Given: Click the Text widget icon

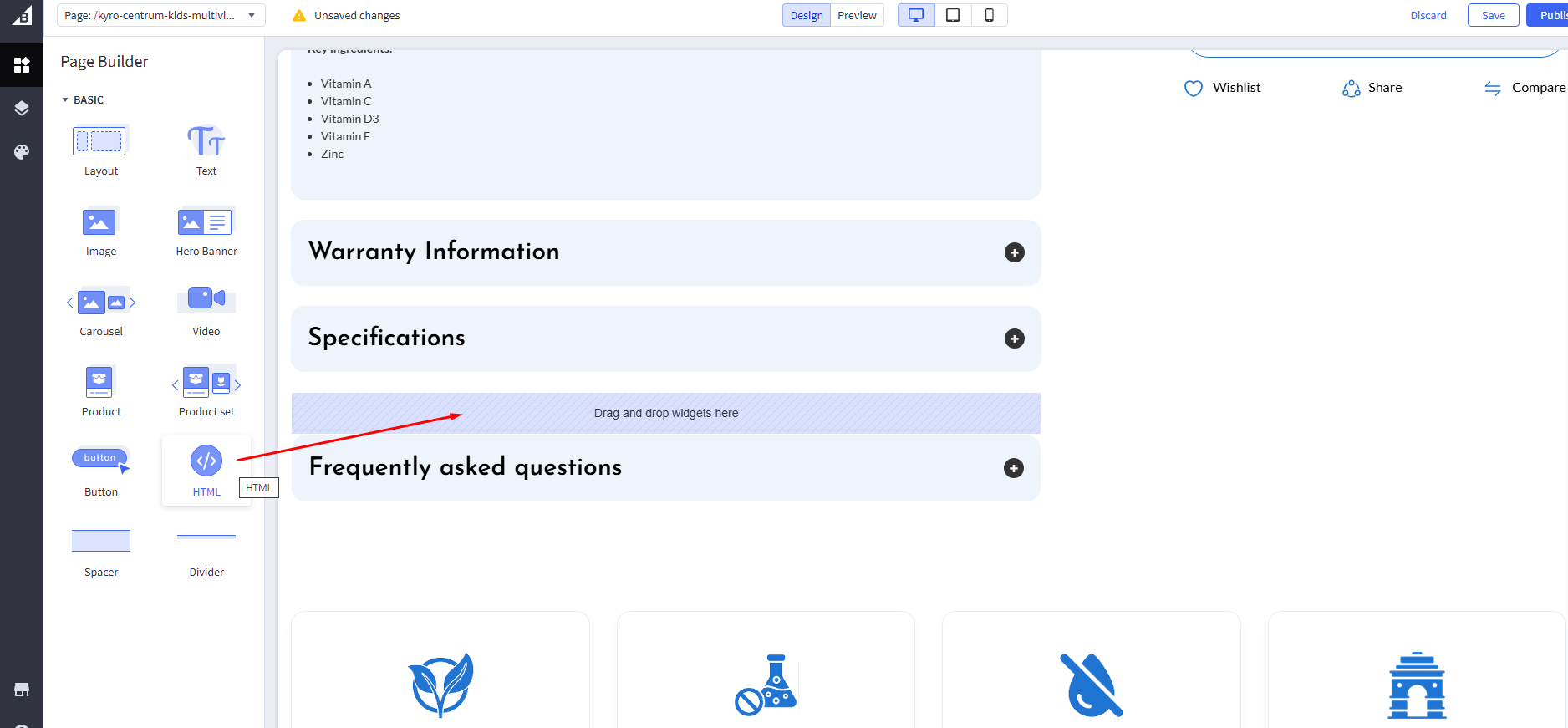Looking at the screenshot, I should 206,142.
